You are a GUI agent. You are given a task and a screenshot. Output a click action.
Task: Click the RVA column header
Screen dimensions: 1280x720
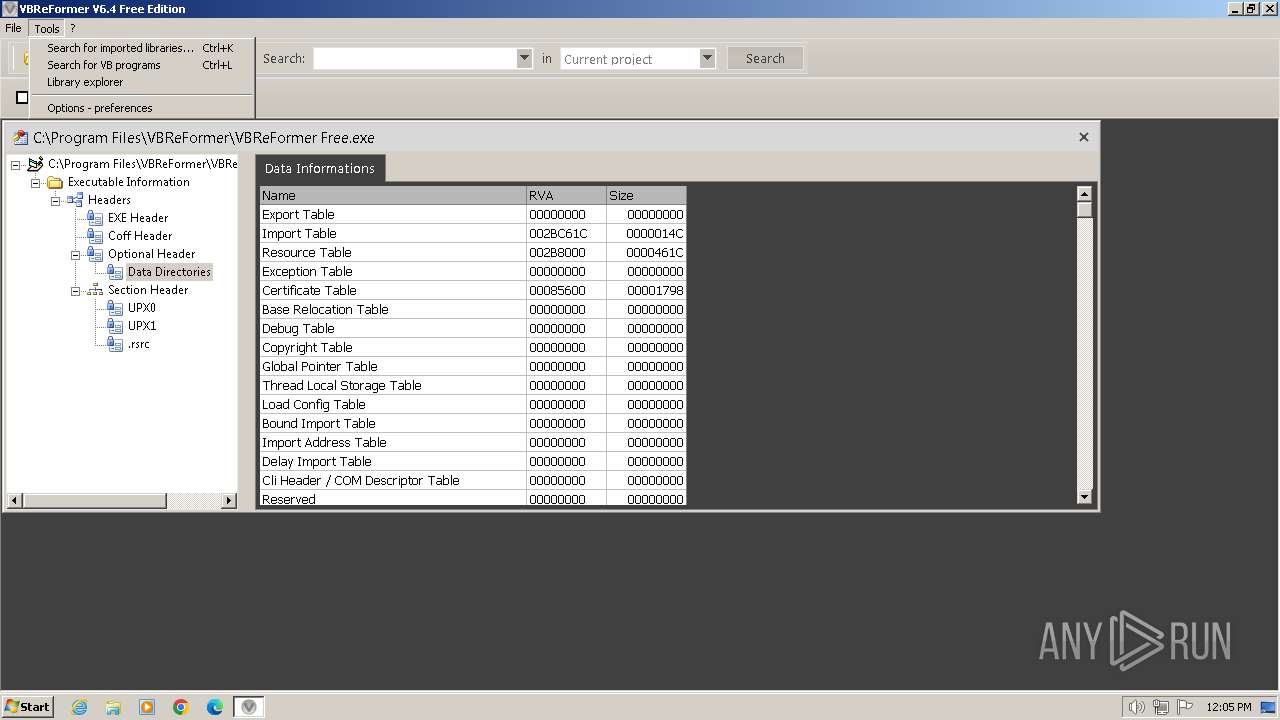tap(566, 195)
